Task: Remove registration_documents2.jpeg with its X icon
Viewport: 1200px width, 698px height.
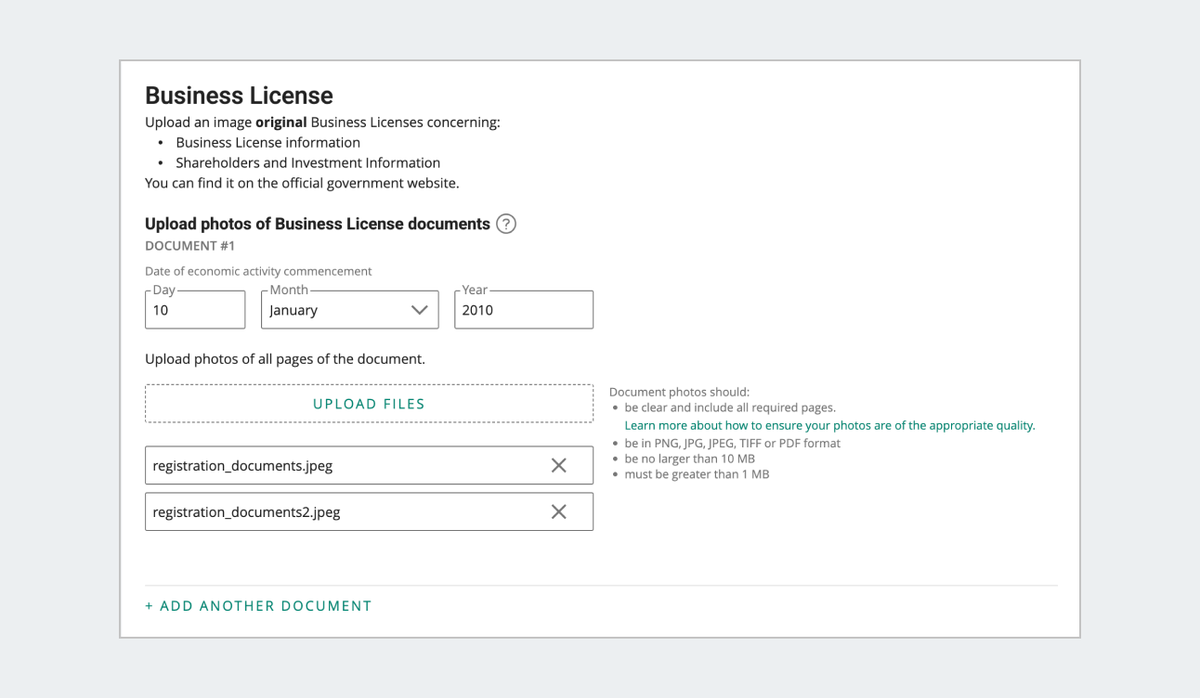Action: tap(559, 512)
